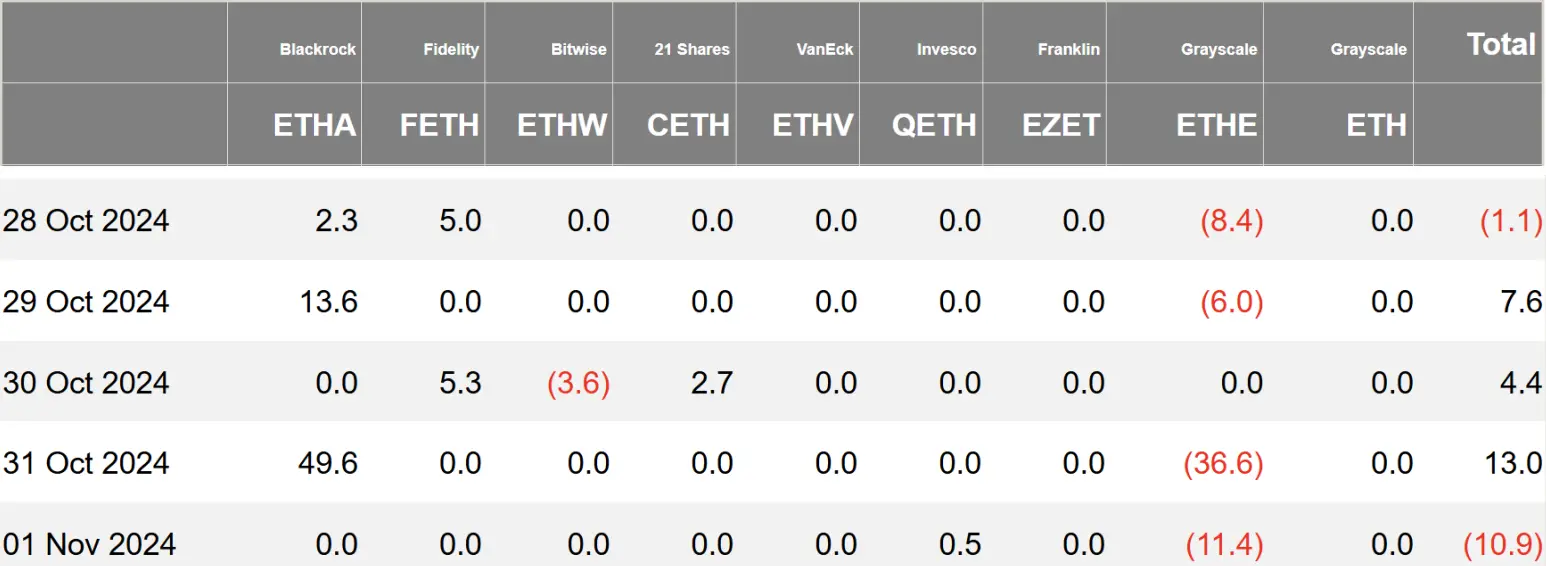Viewport: 1546px width, 566px height.
Task: Click the Blackrock column header
Action: point(317,49)
